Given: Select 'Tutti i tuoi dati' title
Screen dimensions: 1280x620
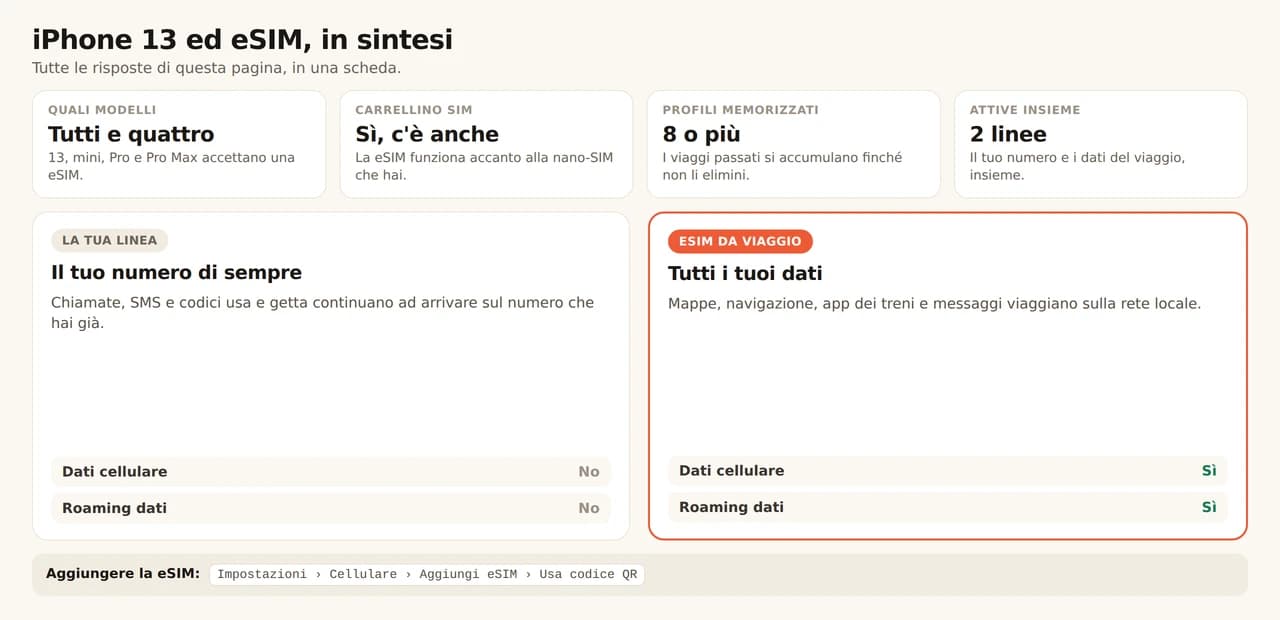Looking at the screenshot, I should coord(745,273).
